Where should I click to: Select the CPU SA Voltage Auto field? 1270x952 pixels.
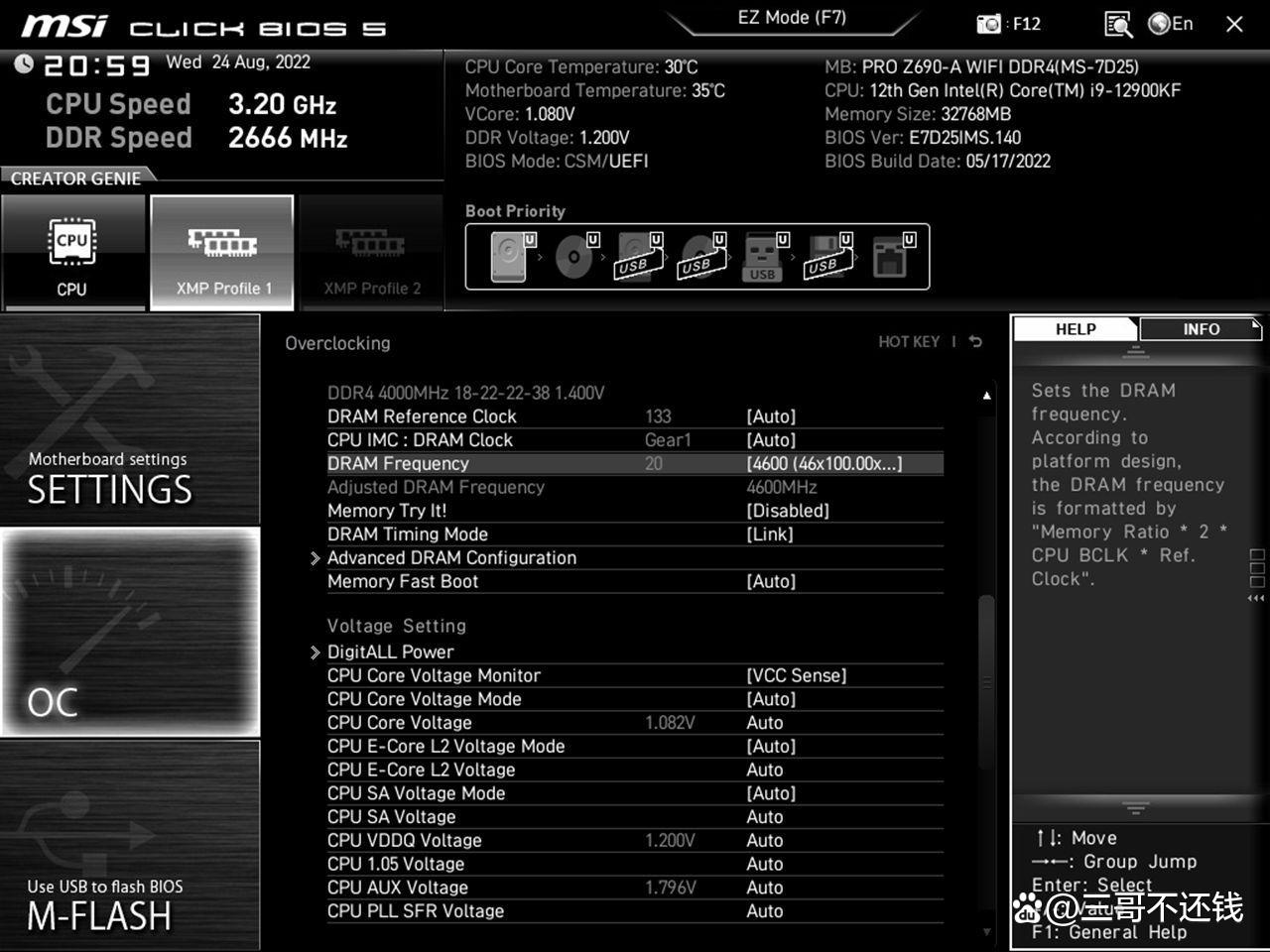tap(765, 817)
